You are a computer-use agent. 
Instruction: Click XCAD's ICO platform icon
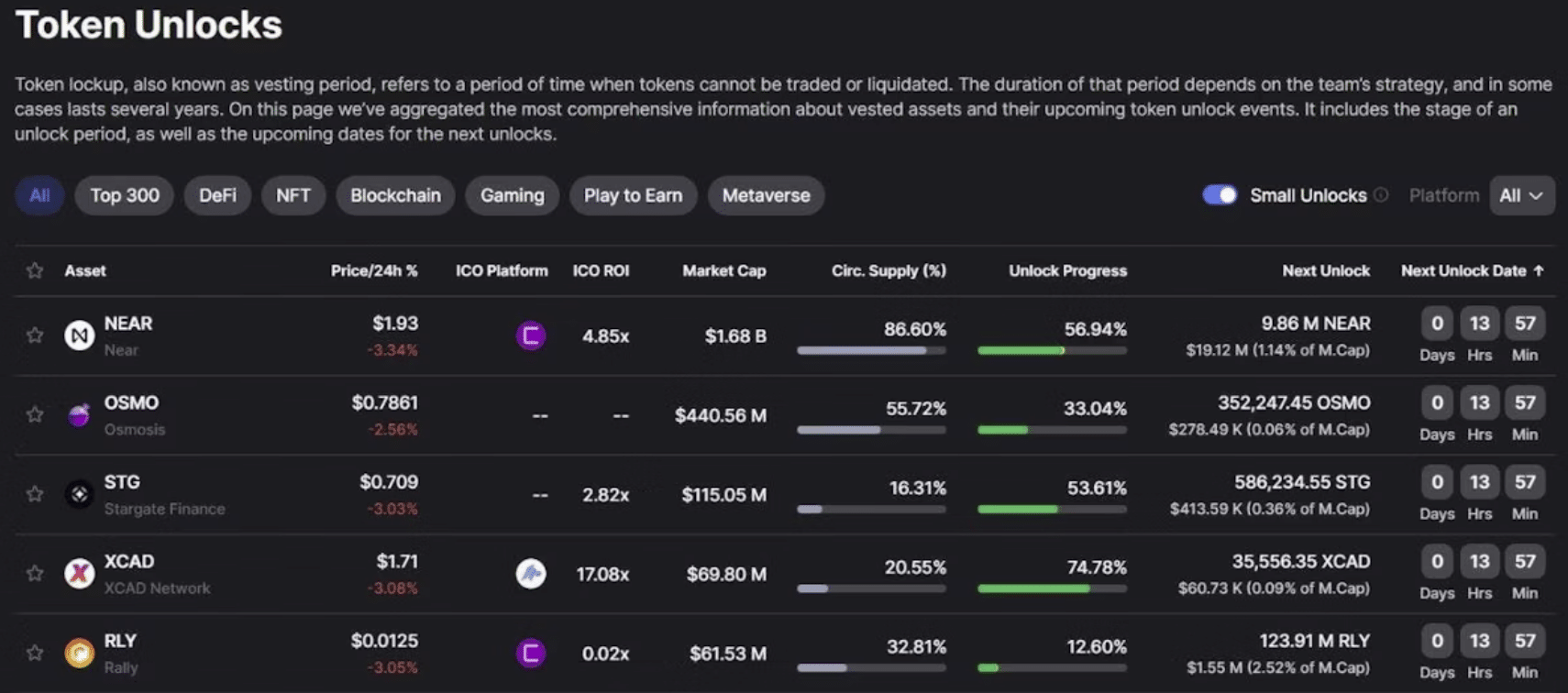[x=531, y=574]
